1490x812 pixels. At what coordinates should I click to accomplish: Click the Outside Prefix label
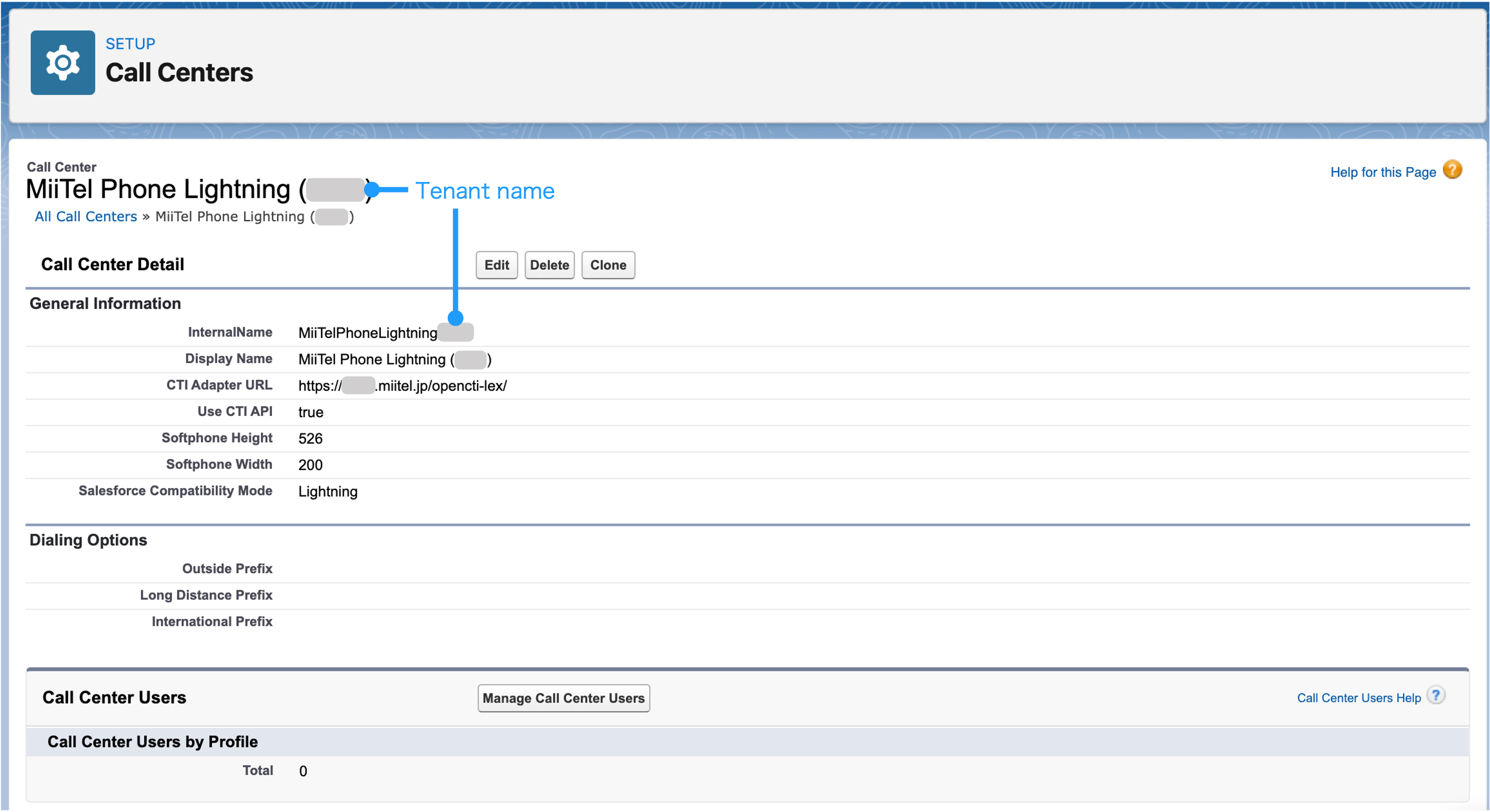(x=227, y=569)
